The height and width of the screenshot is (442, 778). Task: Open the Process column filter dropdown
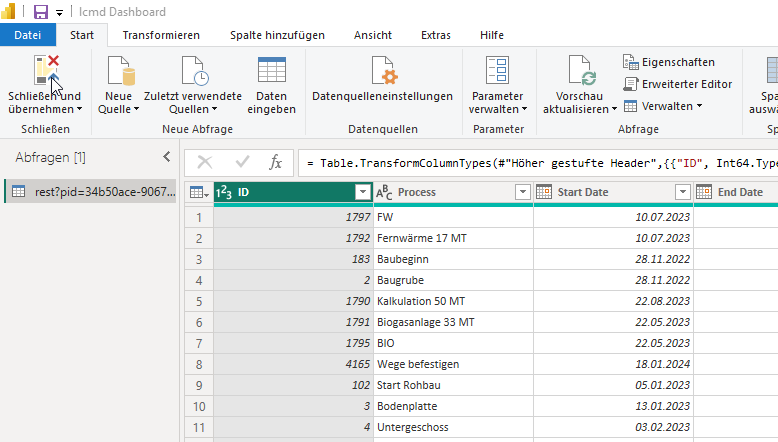click(x=522, y=192)
